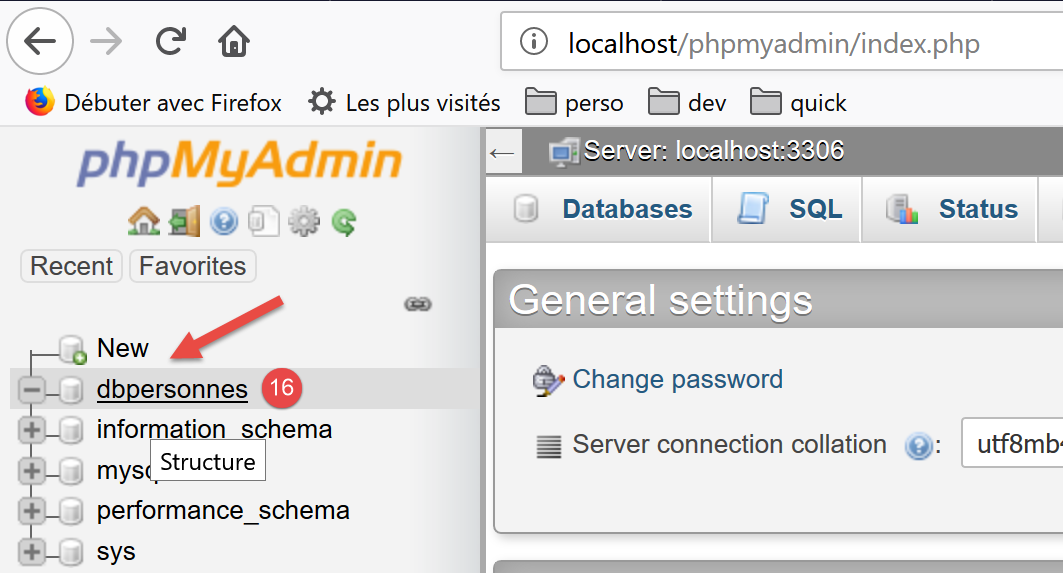Click the MySQL documentation pages icon
The width and height of the screenshot is (1063, 573).
coord(263,221)
